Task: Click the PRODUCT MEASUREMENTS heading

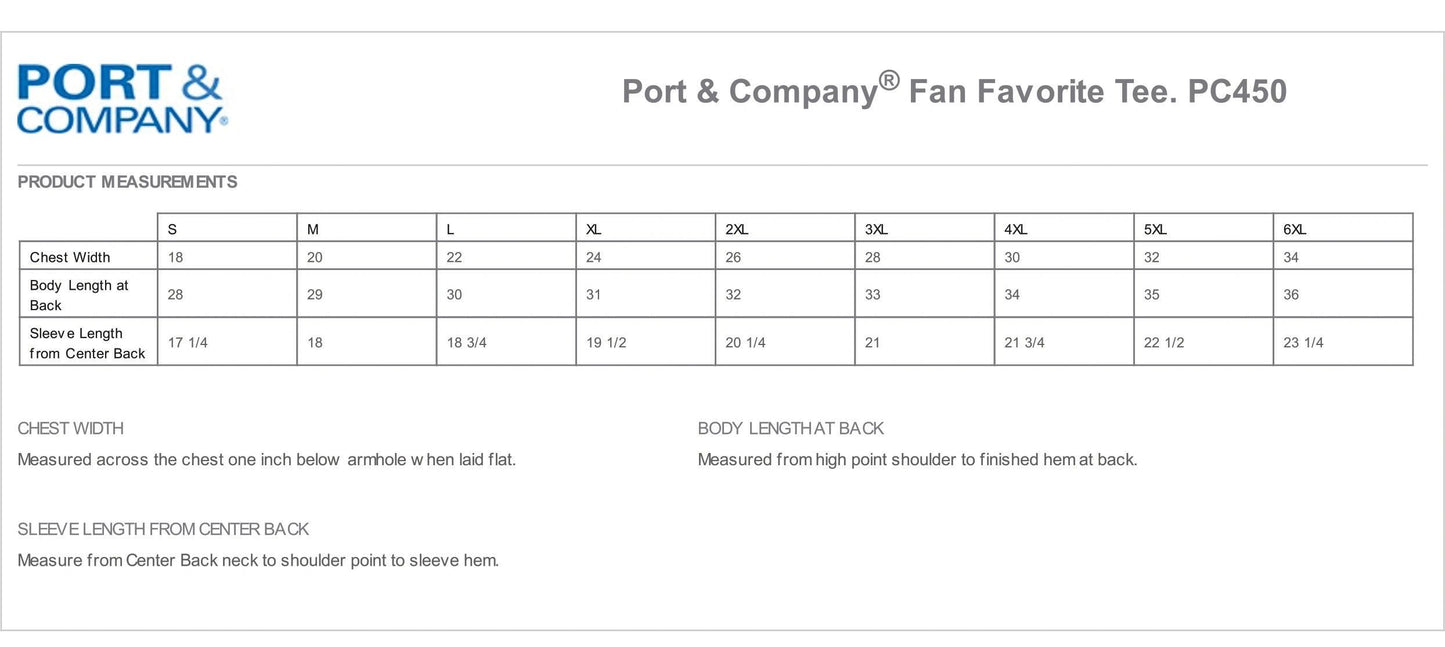Action: click(x=128, y=182)
